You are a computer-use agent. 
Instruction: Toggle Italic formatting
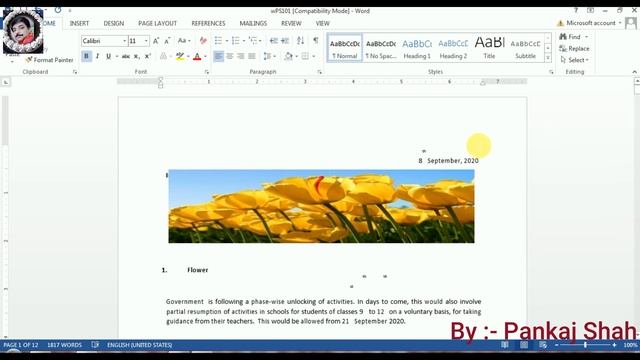coord(97,56)
